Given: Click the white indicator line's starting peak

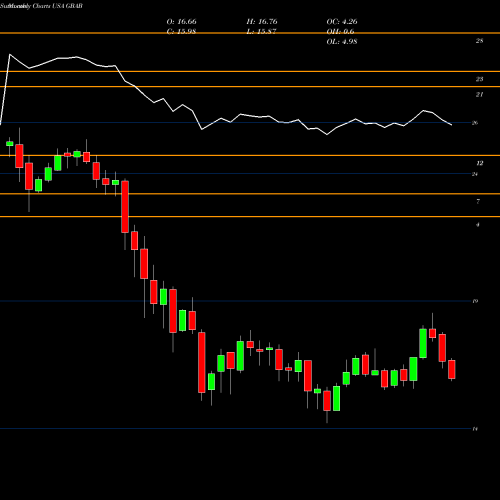Looking at the screenshot, I should (9, 54).
